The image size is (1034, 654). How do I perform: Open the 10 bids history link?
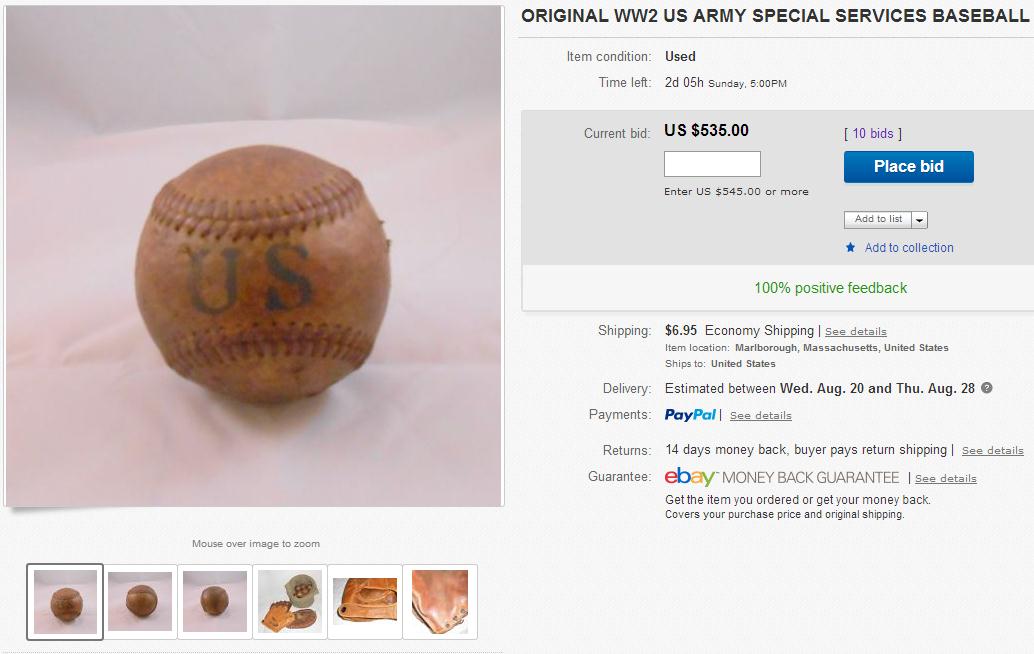[x=872, y=134]
